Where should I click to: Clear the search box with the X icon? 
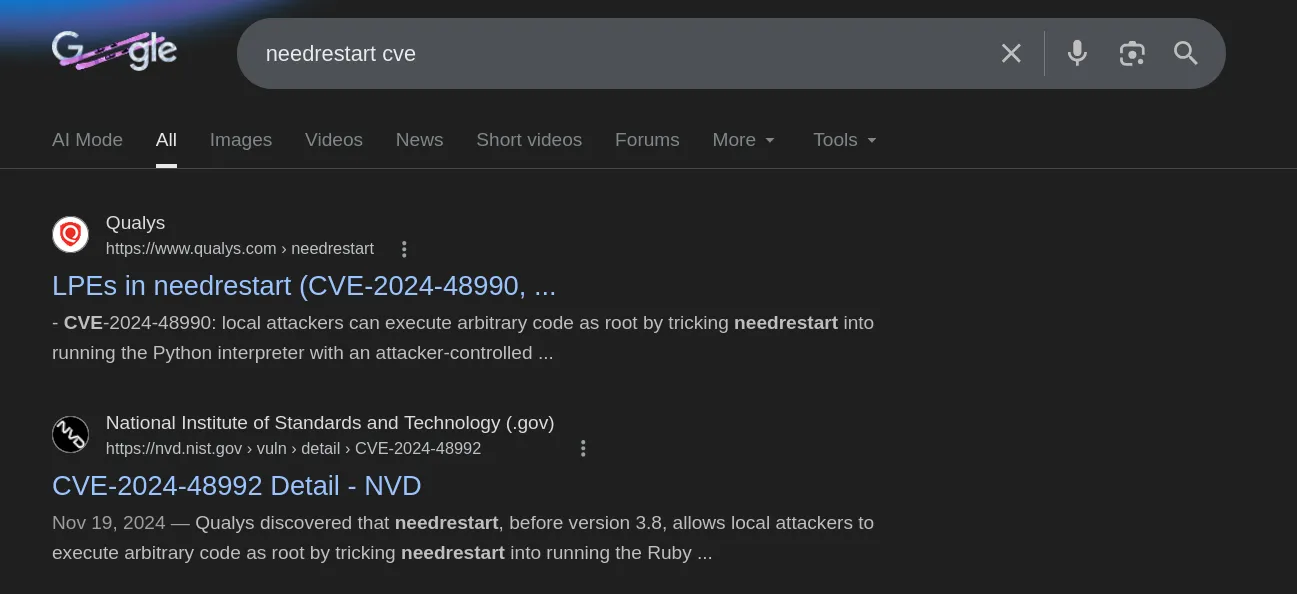click(1011, 53)
